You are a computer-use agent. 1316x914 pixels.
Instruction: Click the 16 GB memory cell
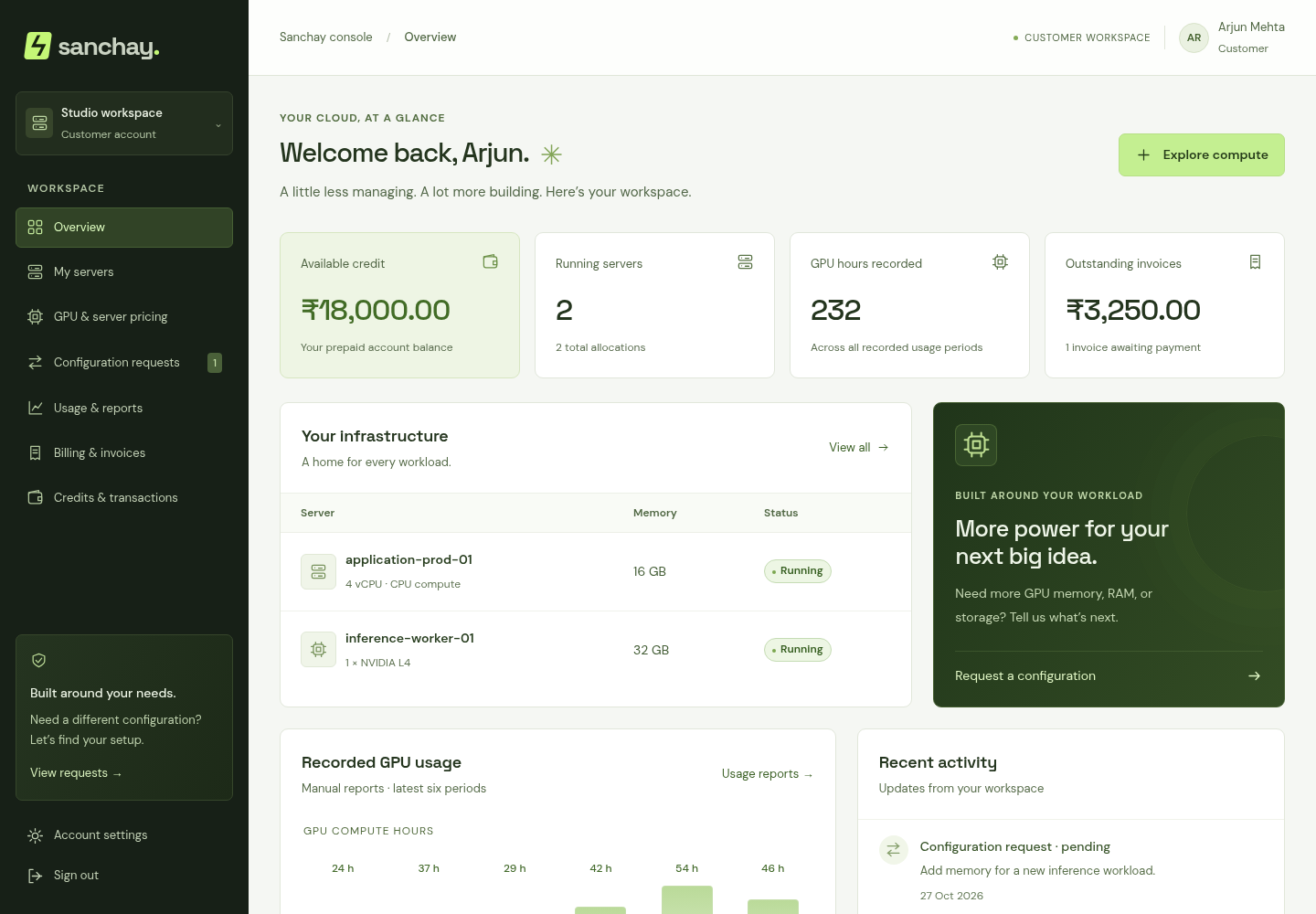coord(650,572)
